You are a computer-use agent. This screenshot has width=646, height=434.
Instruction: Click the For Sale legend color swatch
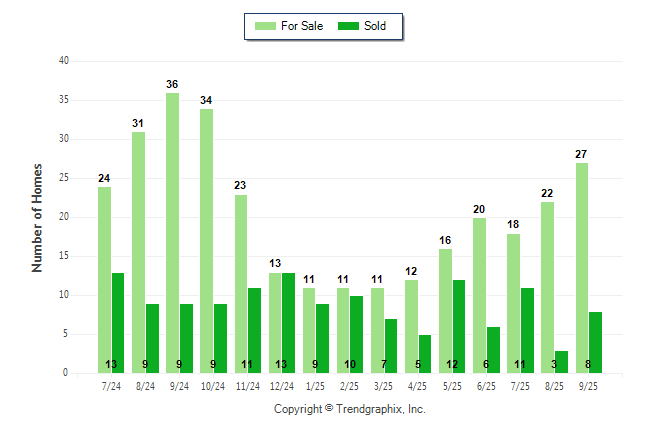(266, 26)
